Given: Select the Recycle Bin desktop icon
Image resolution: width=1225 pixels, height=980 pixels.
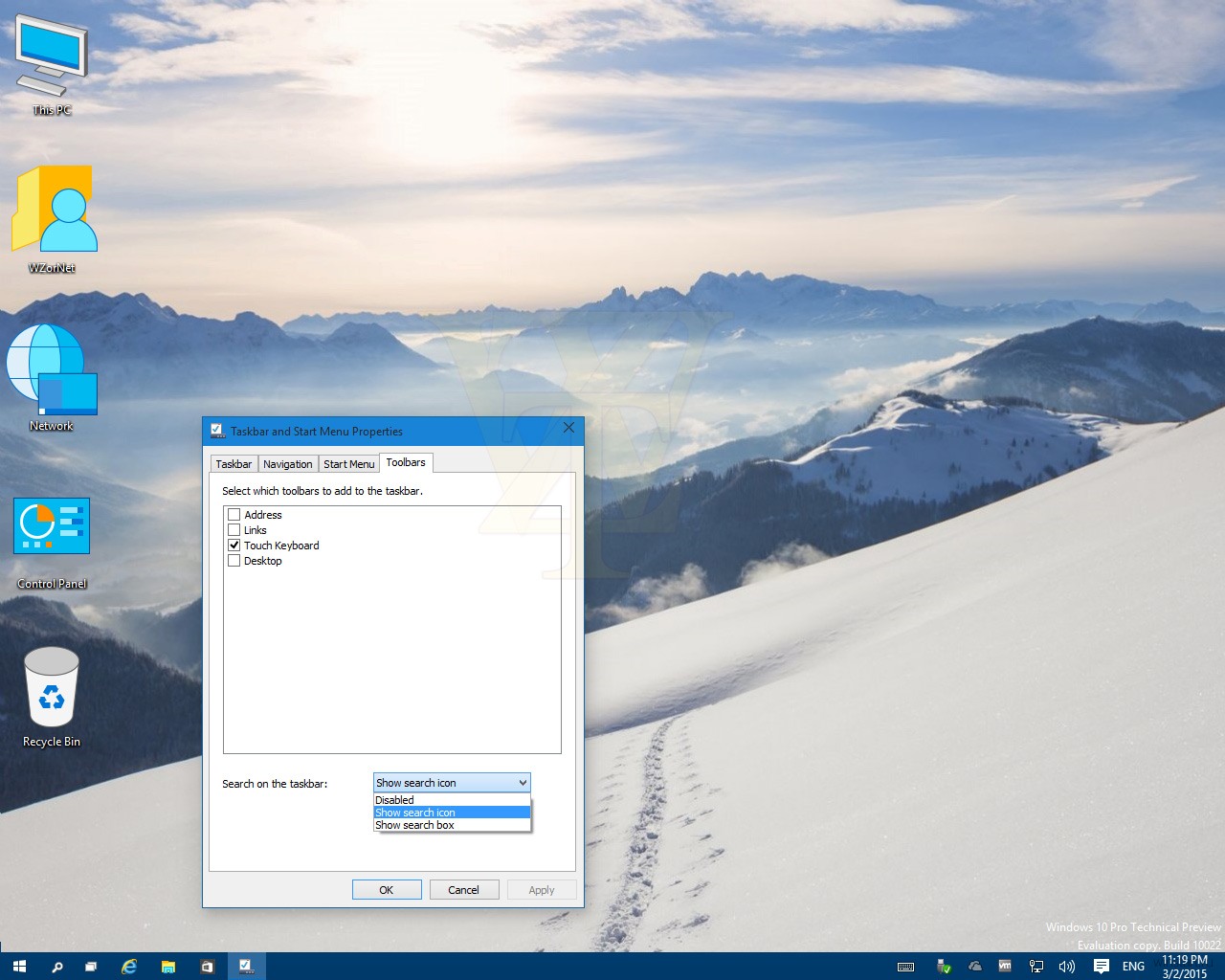Looking at the screenshot, I should point(52,697).
